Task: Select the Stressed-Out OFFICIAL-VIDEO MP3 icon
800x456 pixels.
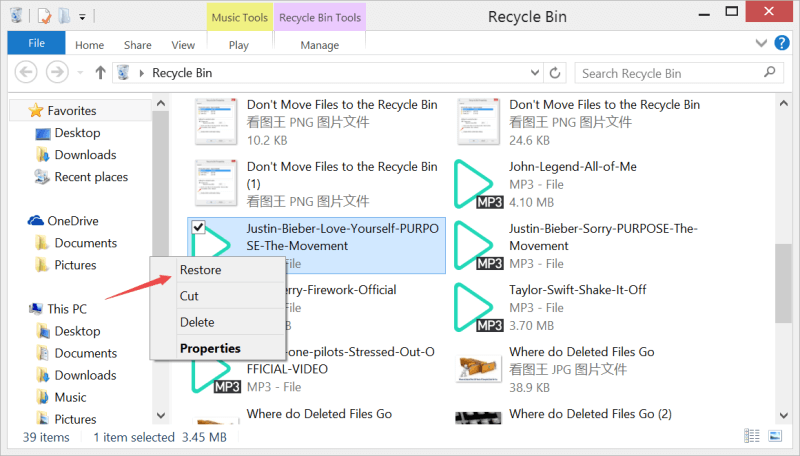Action: point(216,377)
